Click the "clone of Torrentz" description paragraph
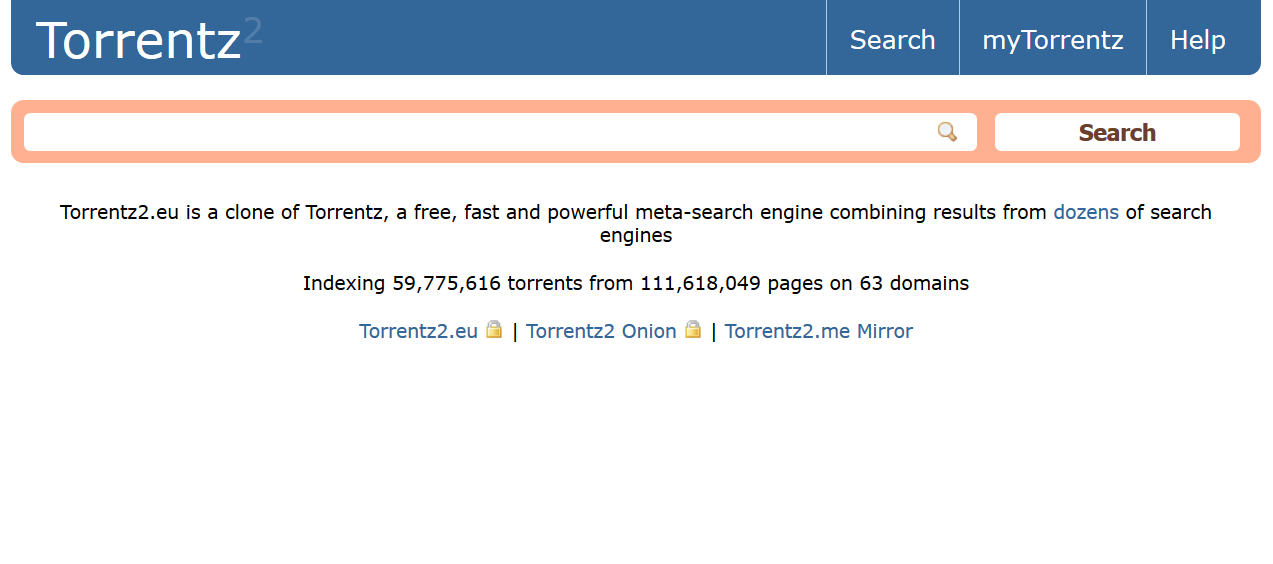This screenshot has height=564, width=1273. point(636,224)
